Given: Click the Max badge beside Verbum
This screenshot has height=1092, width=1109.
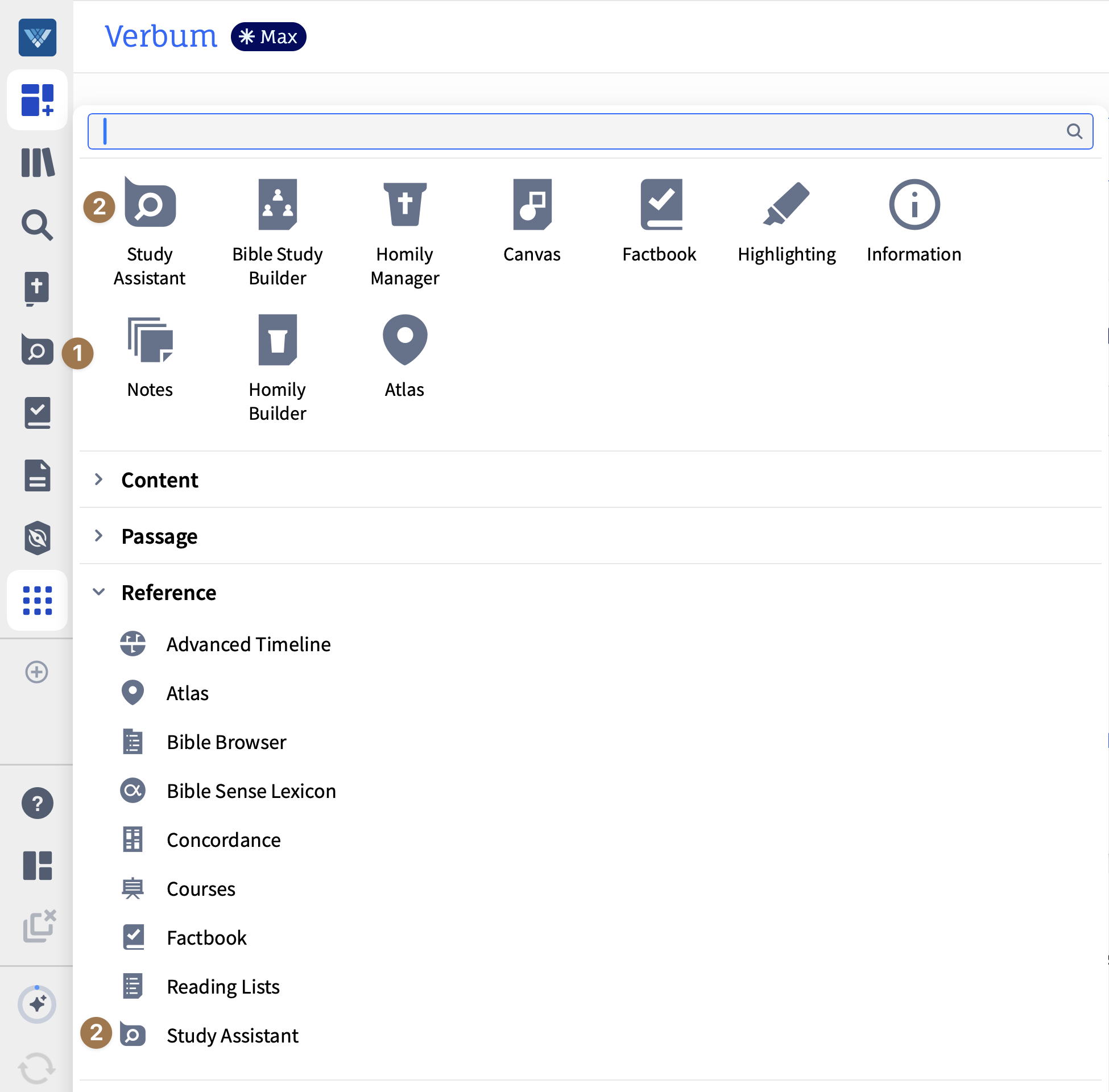Looking at the screenshot, I should (268, 37).
